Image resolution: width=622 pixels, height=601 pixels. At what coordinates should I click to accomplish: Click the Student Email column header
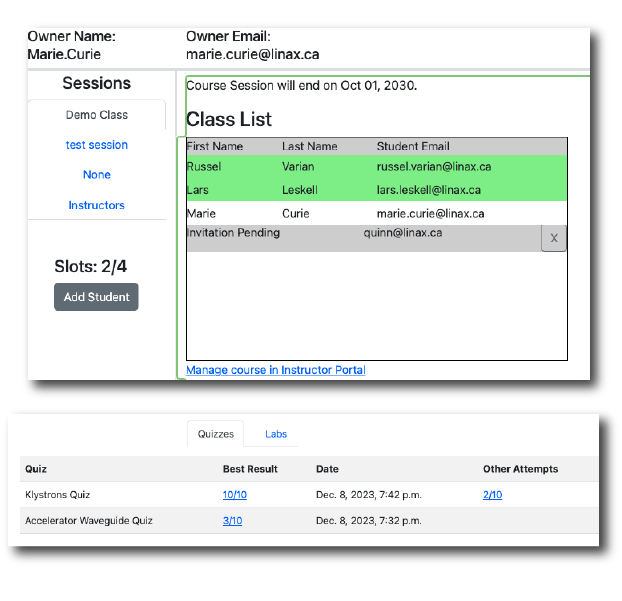[x=413, y=147]
